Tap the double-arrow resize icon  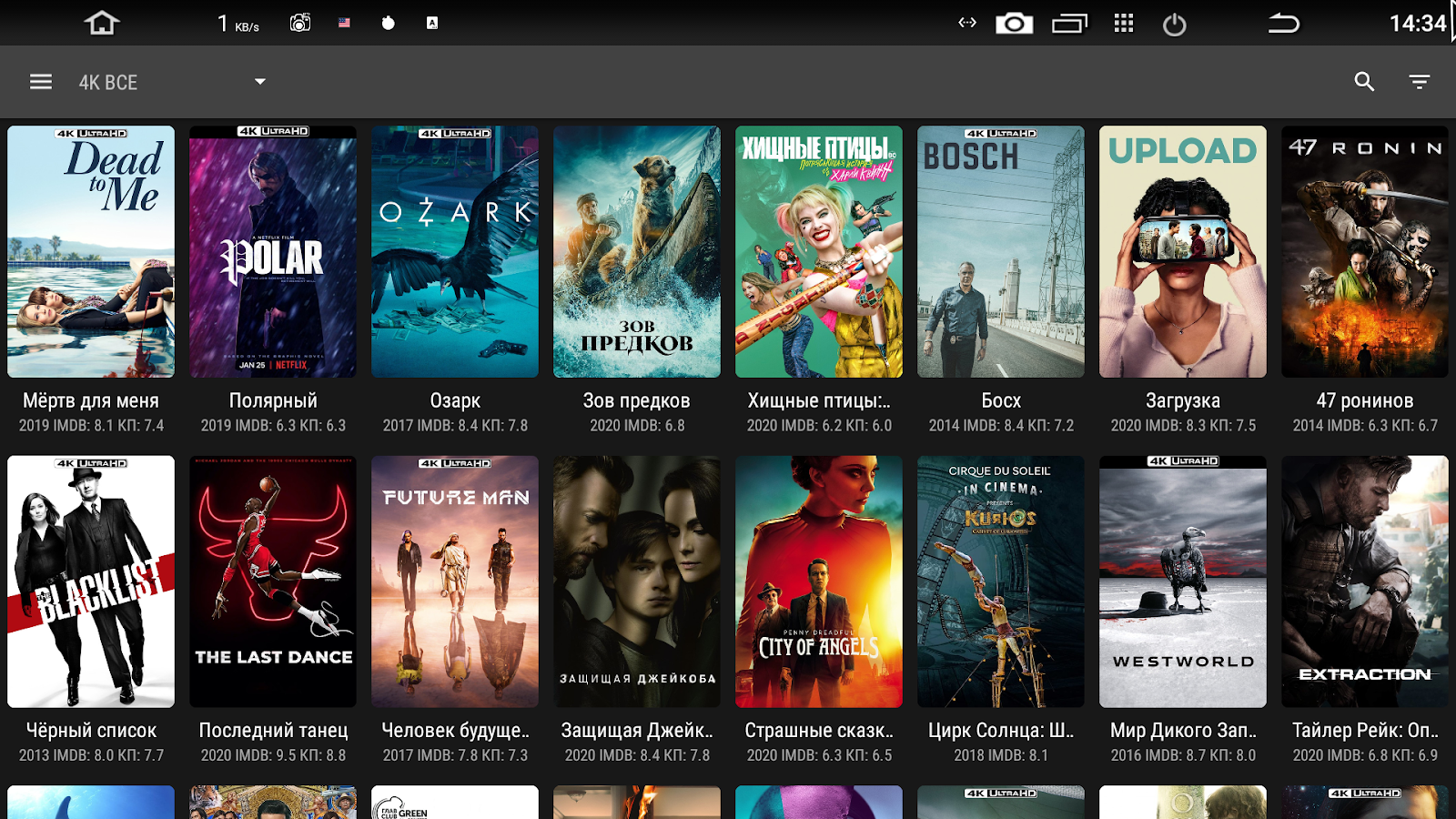[967, 23]
